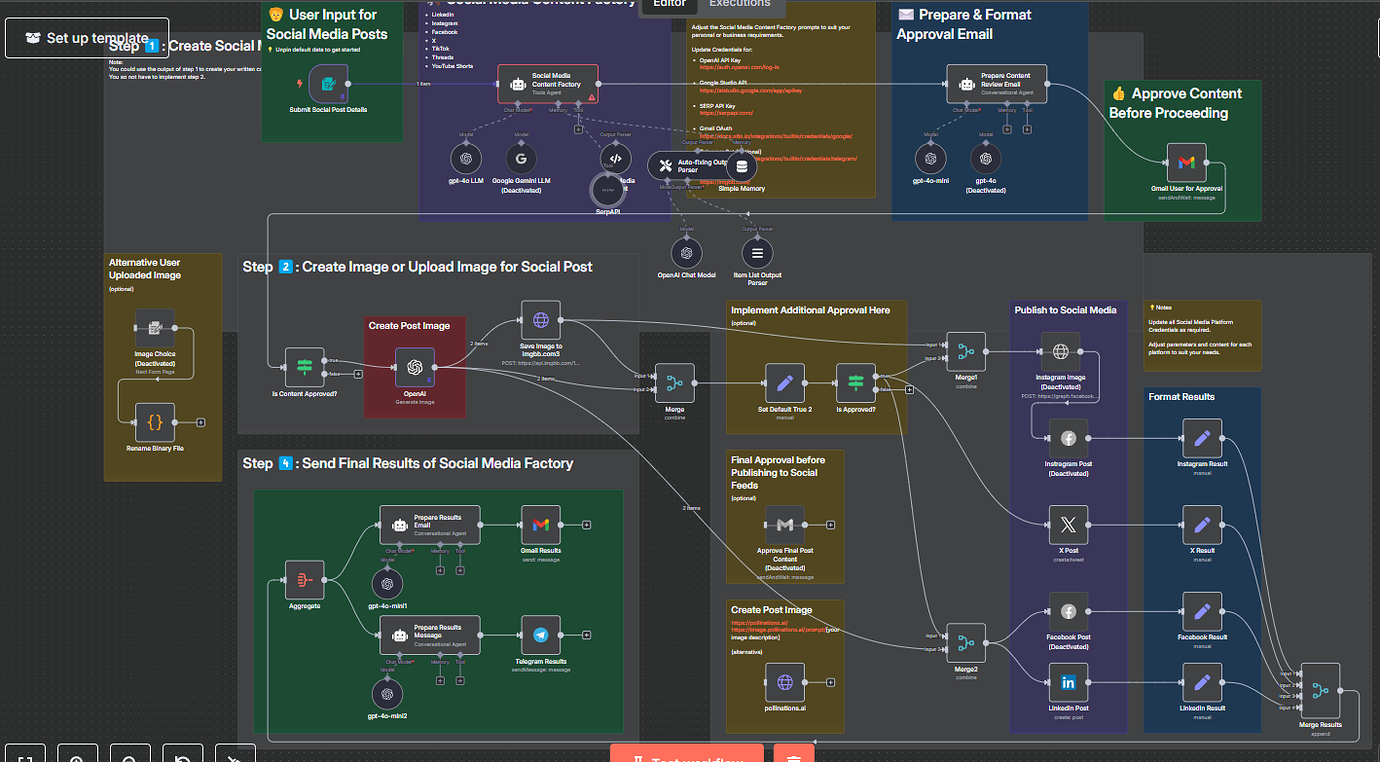This screenshot has height=762, width=1380.
Task: Open the Social Media Content Factory agent node
Action: tap(548, 85)
